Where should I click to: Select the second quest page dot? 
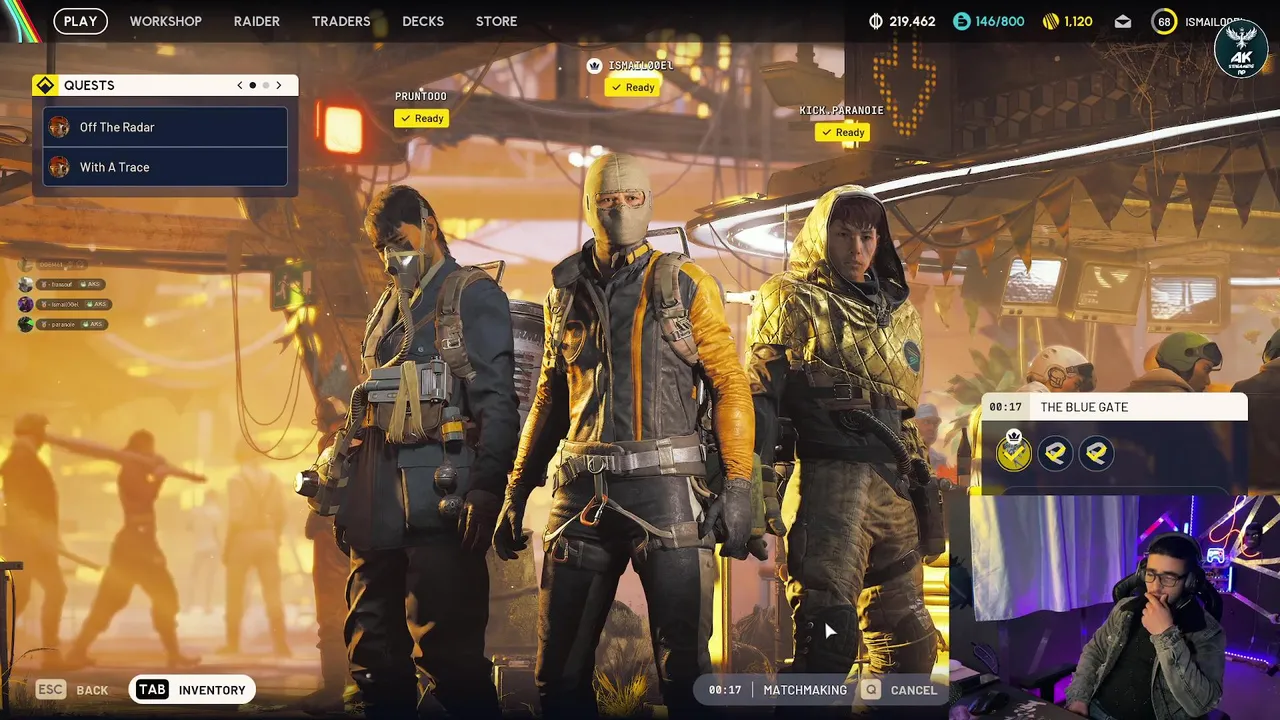tap(265, 85)
